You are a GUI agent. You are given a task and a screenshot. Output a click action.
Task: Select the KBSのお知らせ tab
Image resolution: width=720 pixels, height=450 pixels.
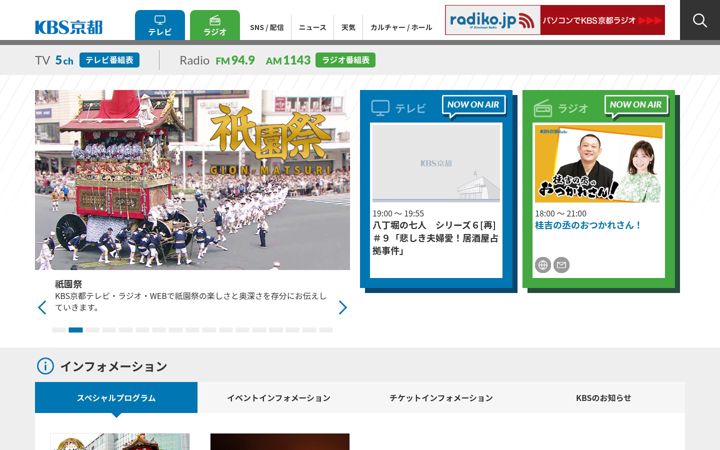pyautogui.click(x=604, y=398)
